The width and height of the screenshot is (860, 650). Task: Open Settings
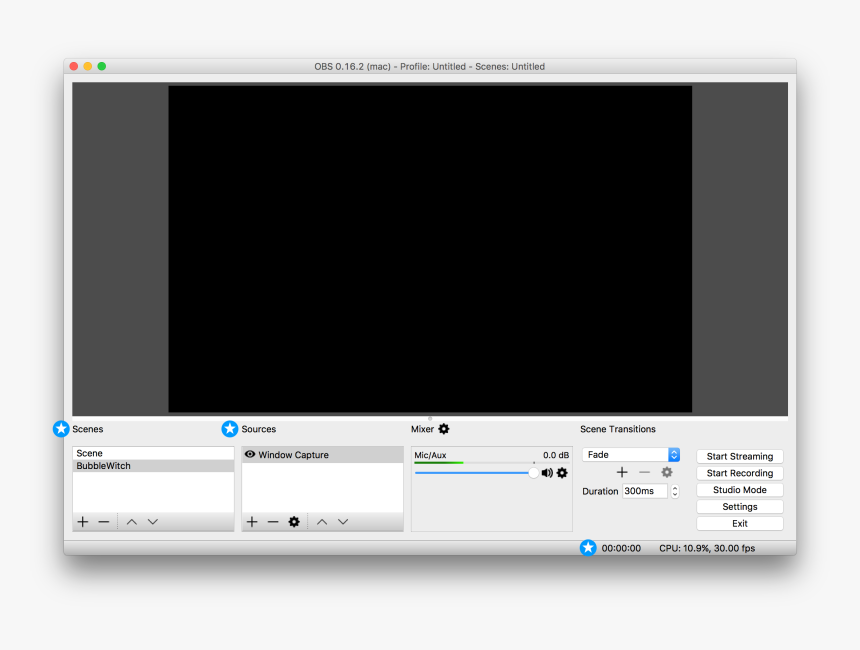pos(739,507)
